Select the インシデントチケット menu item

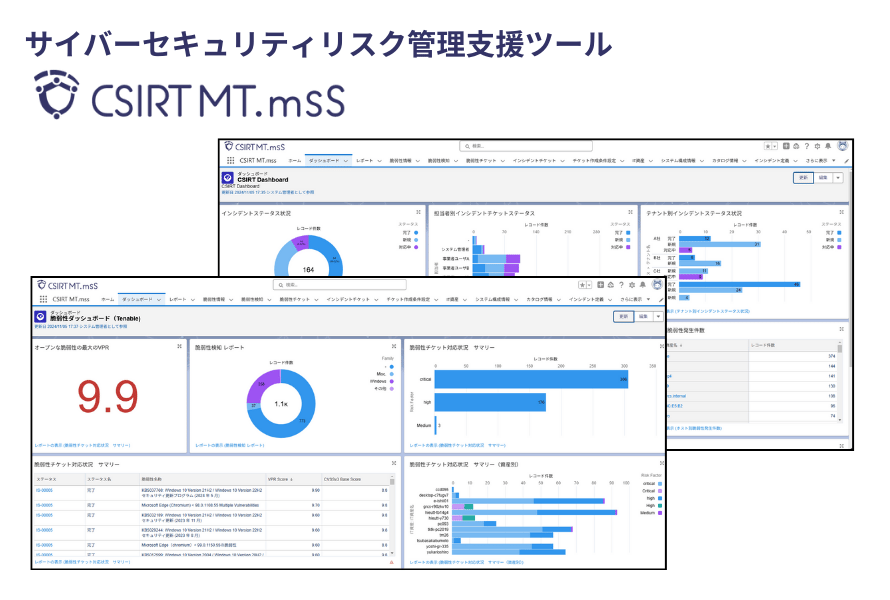click(350, 299)
